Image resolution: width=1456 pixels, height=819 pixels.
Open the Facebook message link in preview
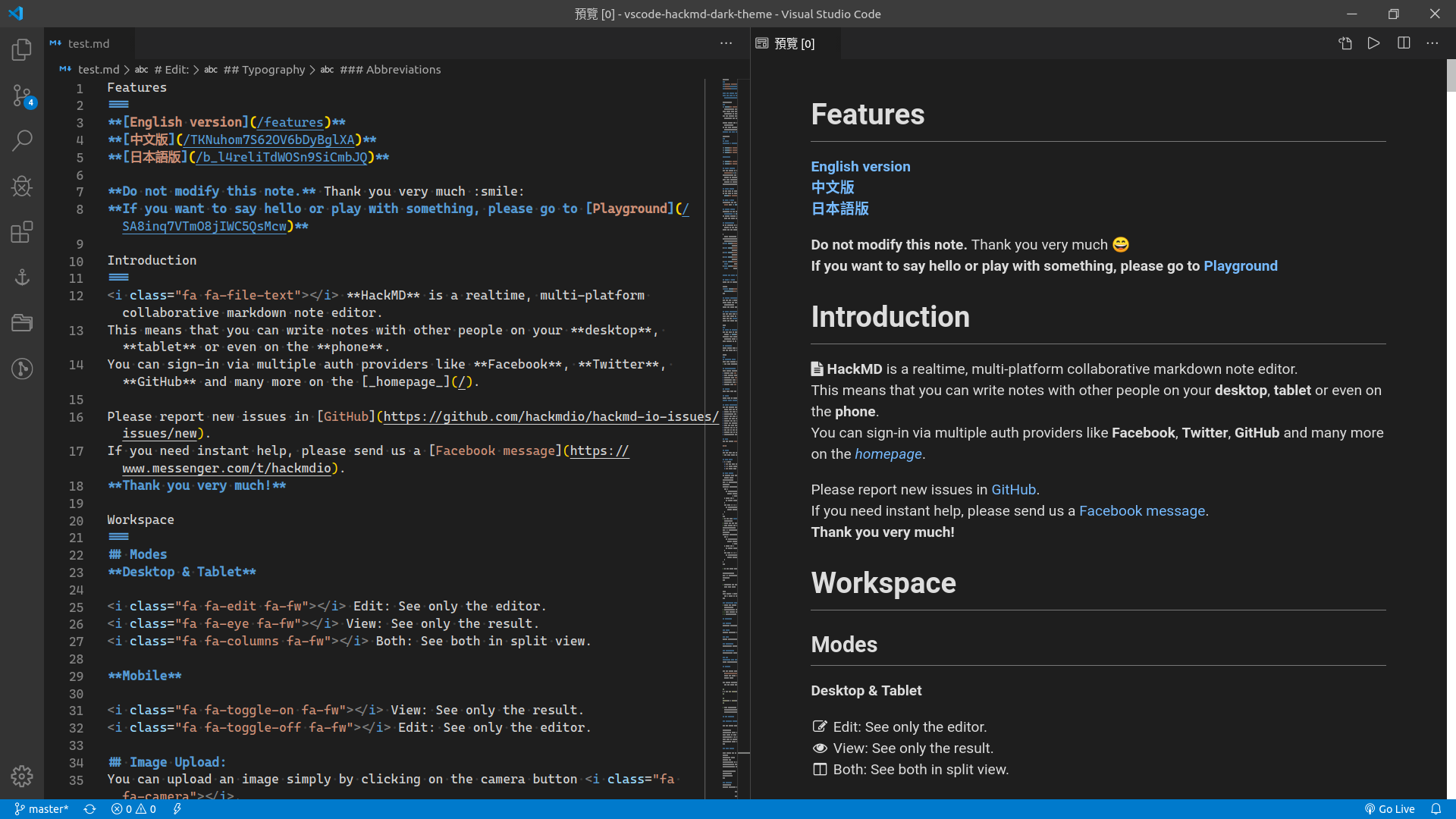point(1141,511)
